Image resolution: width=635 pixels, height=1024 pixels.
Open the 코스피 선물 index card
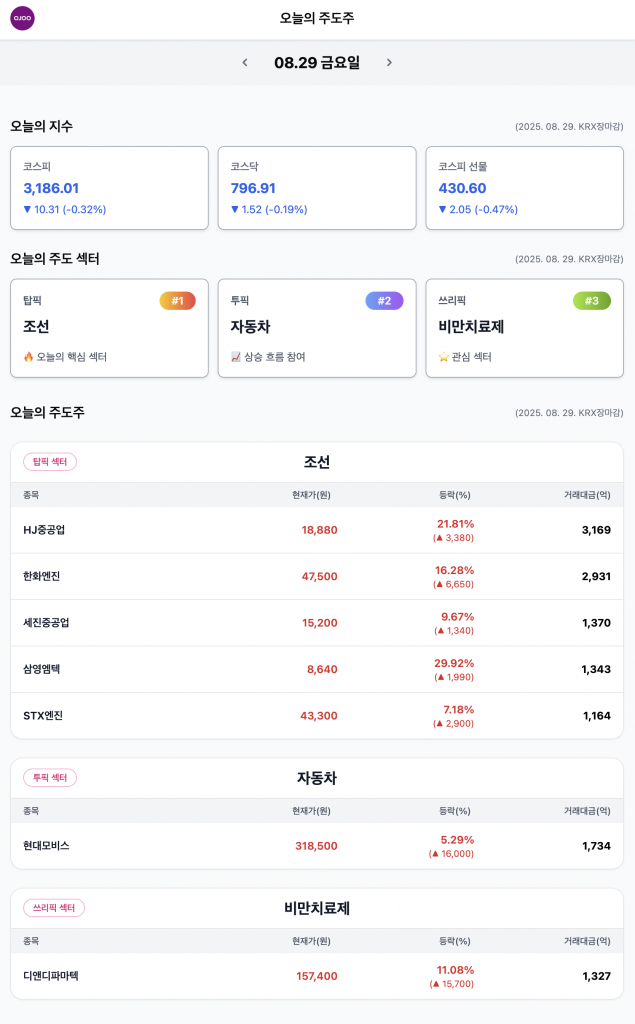click(x=524, y=188)
